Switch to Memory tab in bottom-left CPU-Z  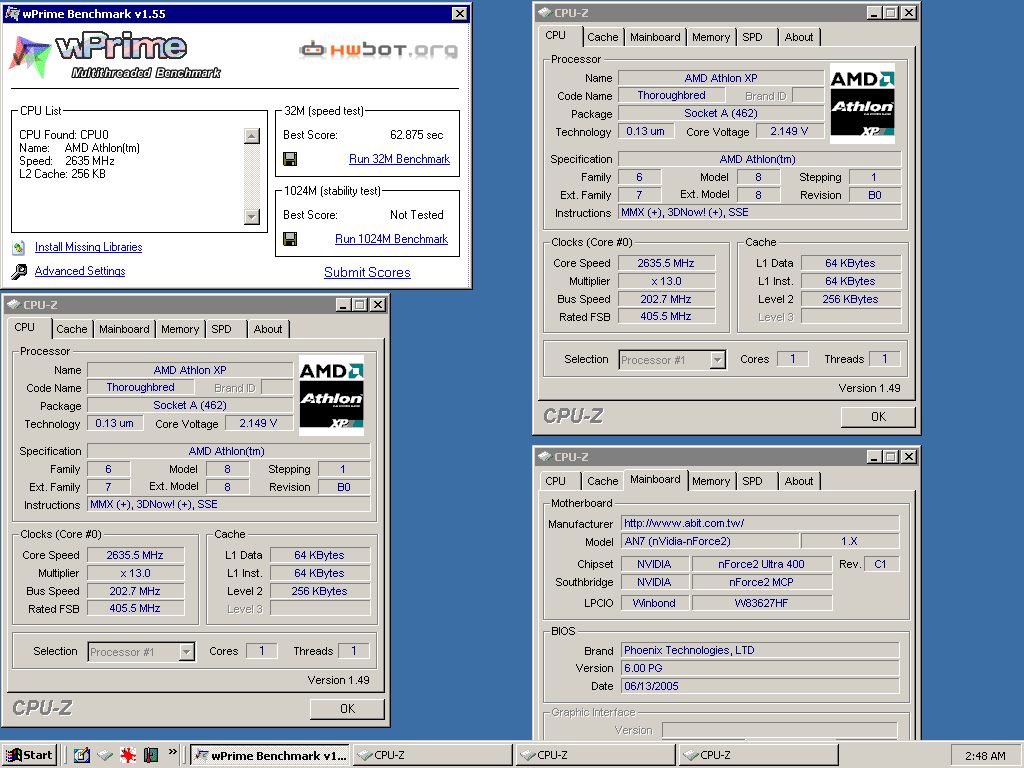180,329
